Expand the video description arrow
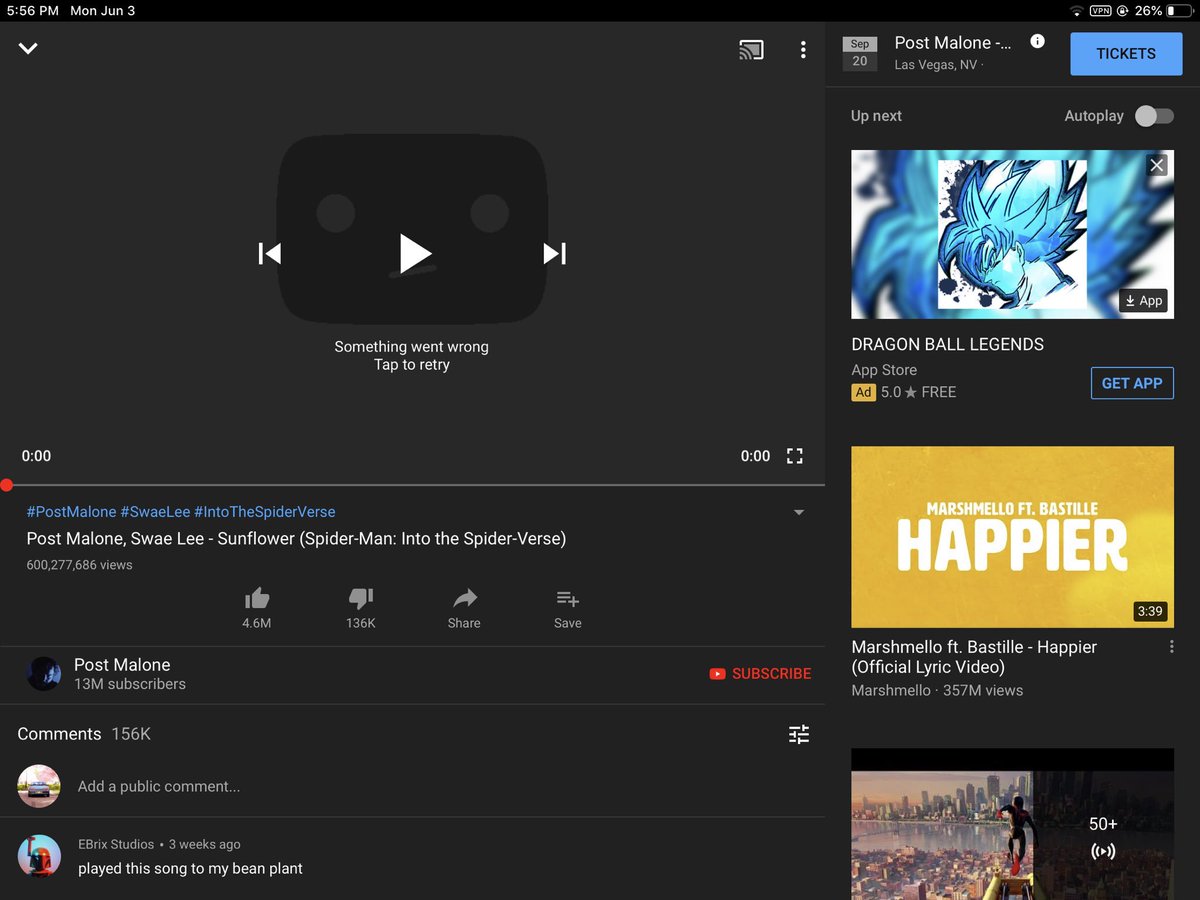Viewport: 1200px width, 900px height. pos(799,512)
